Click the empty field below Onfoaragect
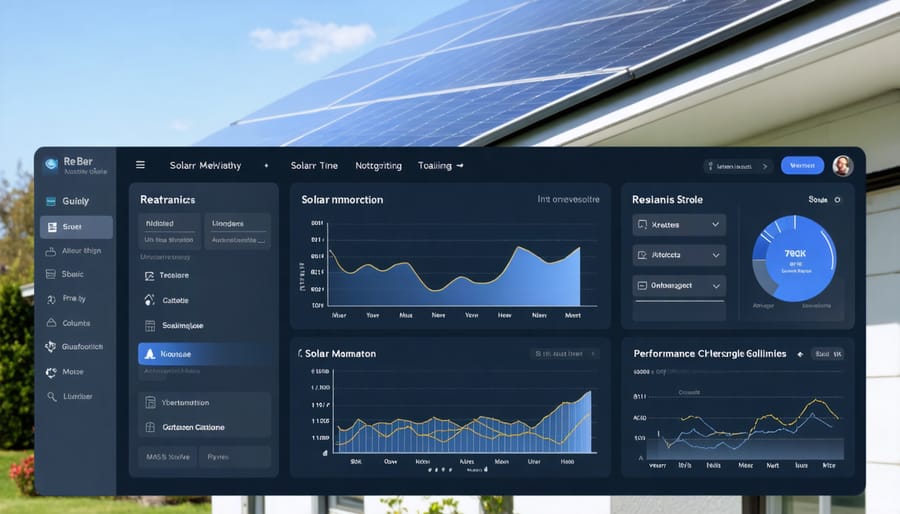 click(x=679, y=310)
